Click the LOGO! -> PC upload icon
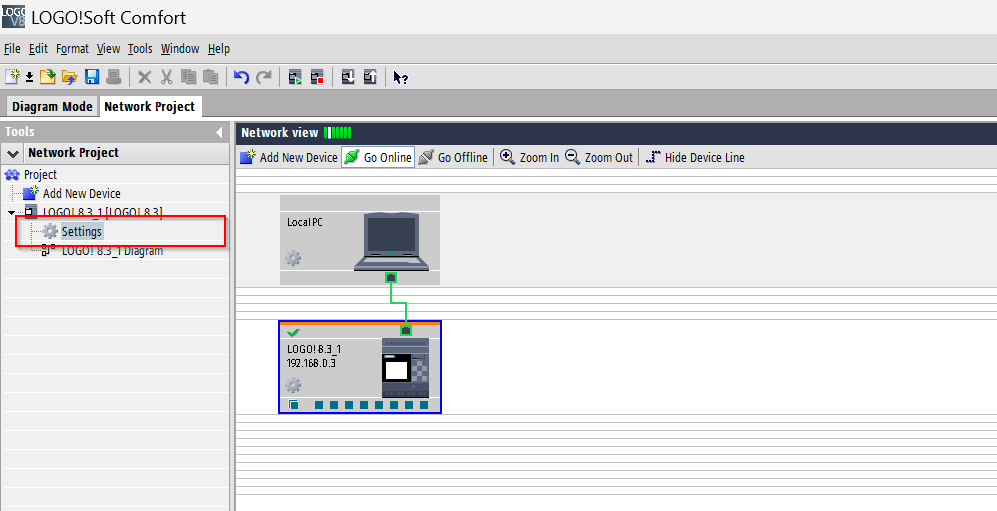The width and height of the screenshot is (997, 511). [370, 77]
